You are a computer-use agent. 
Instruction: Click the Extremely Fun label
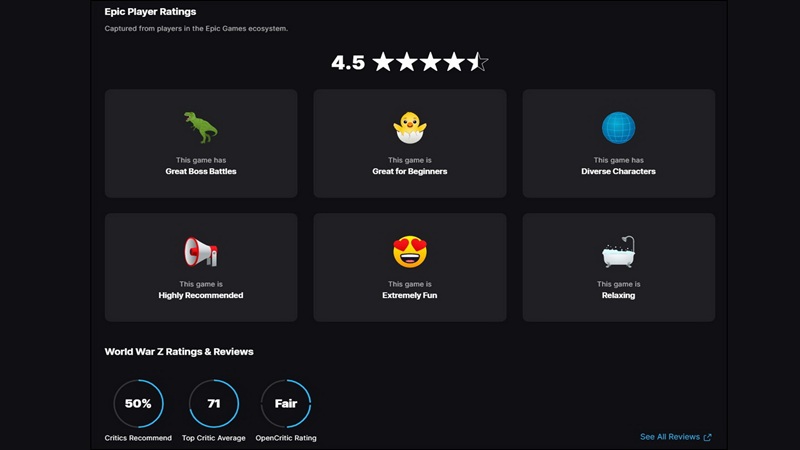tap(410, 295)
